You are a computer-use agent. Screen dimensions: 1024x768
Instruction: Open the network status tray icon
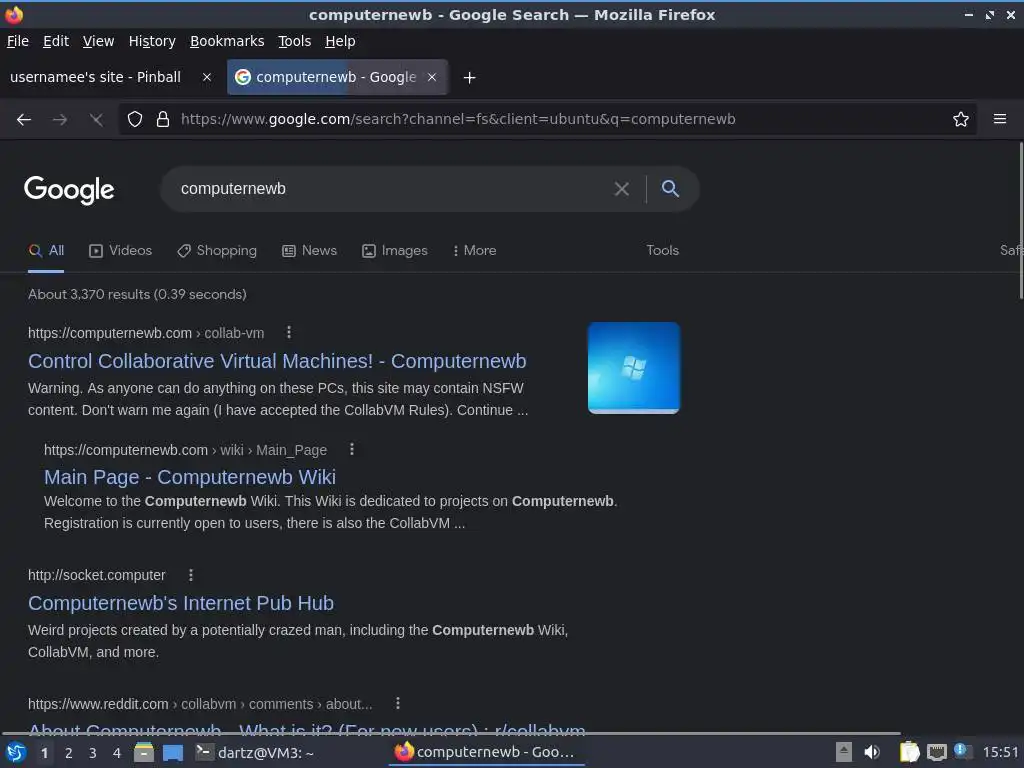[936, 752]
